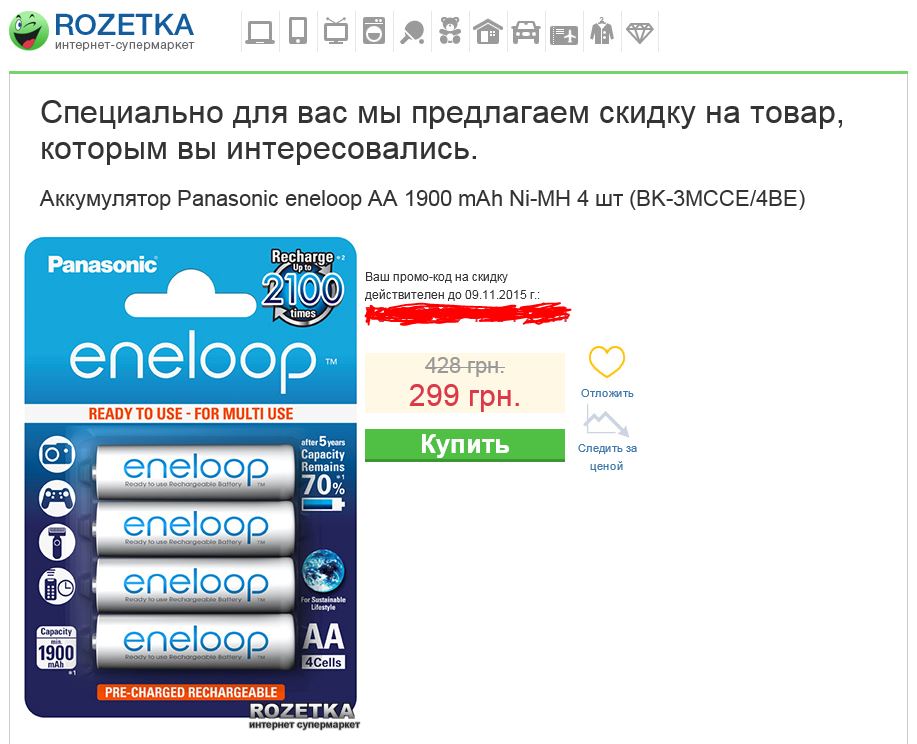
Task: Click the green Купить button
Action: (x=465, y=445)
